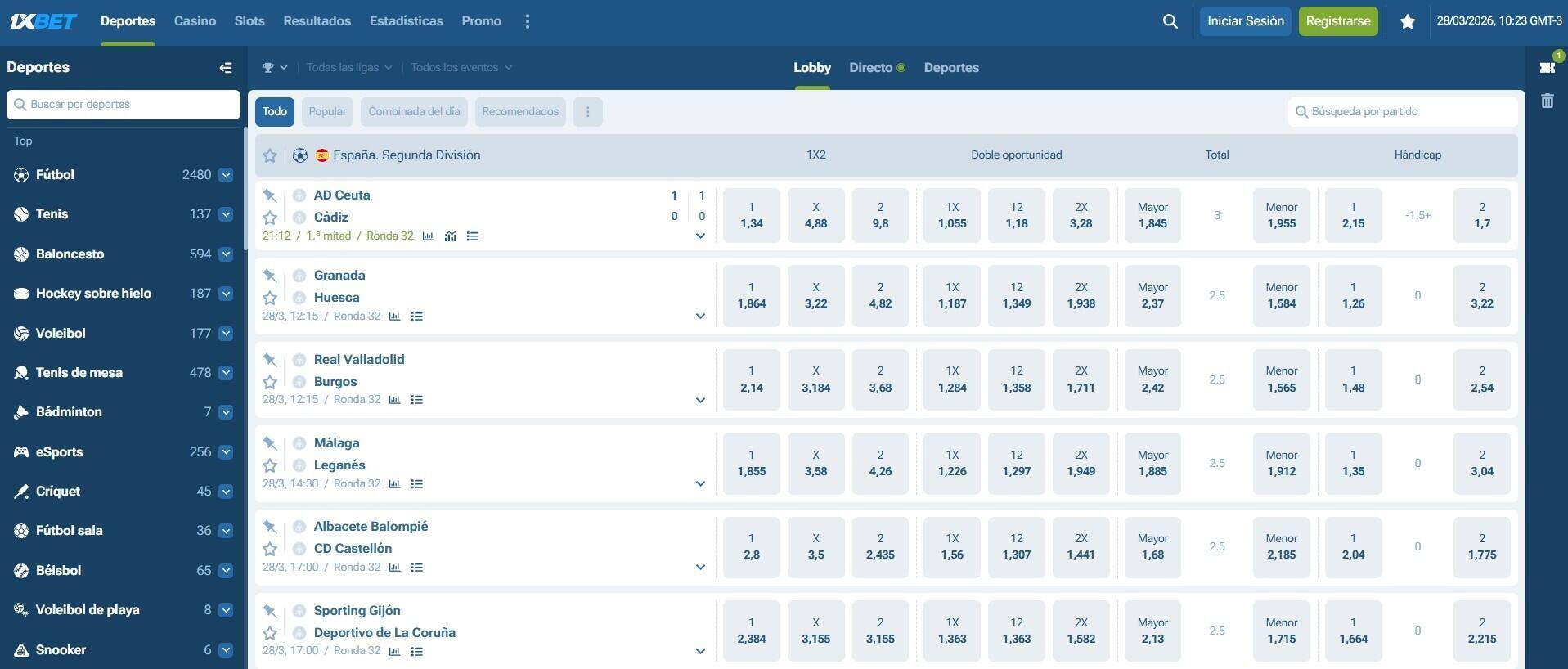Viewport: 1568px width, 669px height.
Task: Select the Popular filter chip
Action: 327,112
